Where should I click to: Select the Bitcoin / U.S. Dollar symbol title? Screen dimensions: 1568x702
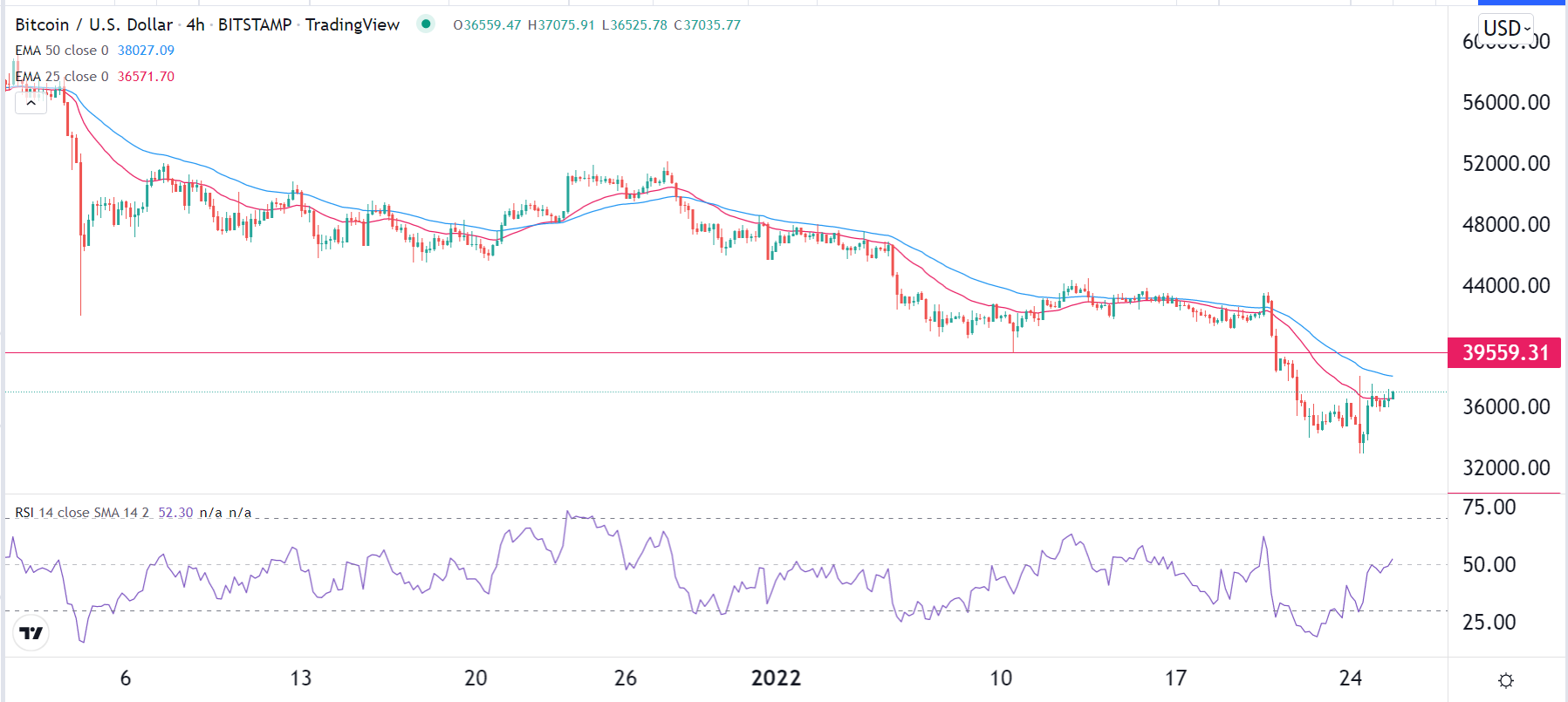point(94,24)
